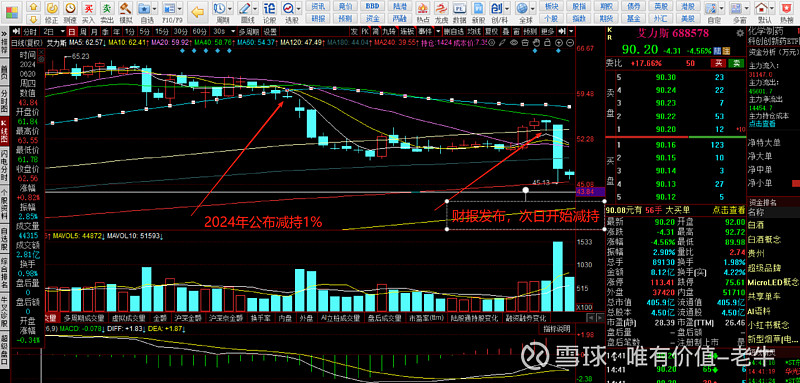
Task: Click the yellow back arrow icon
Action: (198, 12)
